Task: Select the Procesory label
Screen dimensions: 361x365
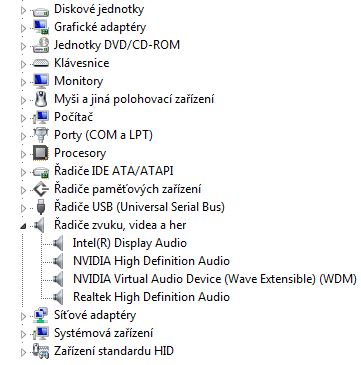Action: (x=80, y=153)
